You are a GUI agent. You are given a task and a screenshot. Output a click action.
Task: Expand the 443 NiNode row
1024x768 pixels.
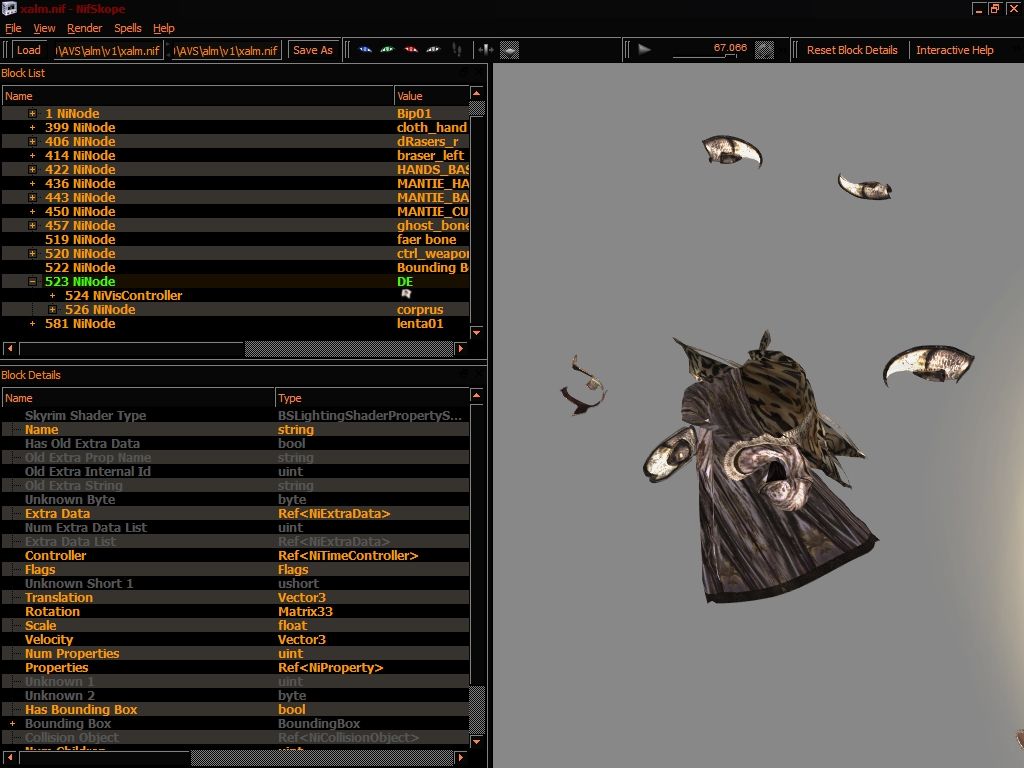[x=32, y=198]
